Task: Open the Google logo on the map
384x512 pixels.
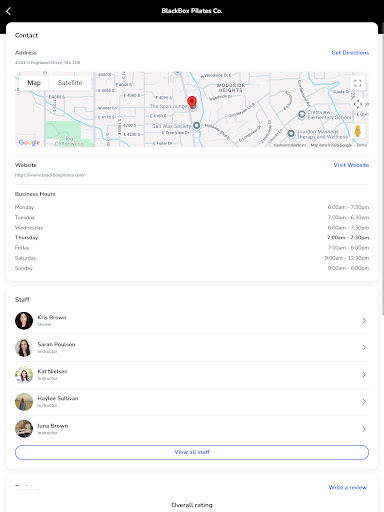Action: tap(29, 142)
